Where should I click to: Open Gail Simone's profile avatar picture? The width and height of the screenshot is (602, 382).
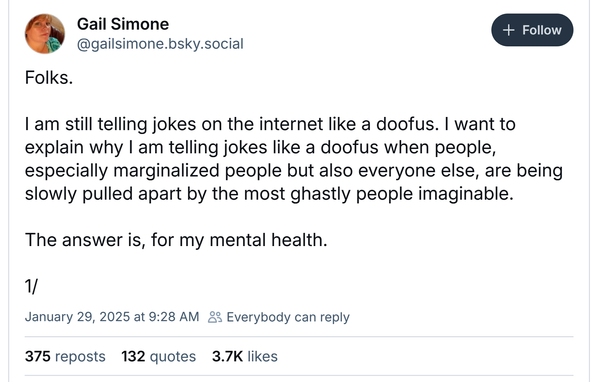coord(45,34)
